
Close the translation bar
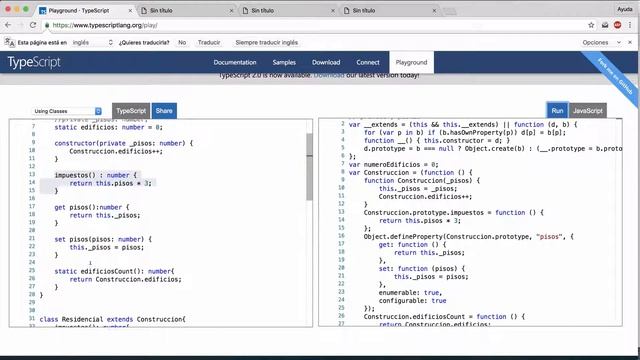tap(630, 42)
